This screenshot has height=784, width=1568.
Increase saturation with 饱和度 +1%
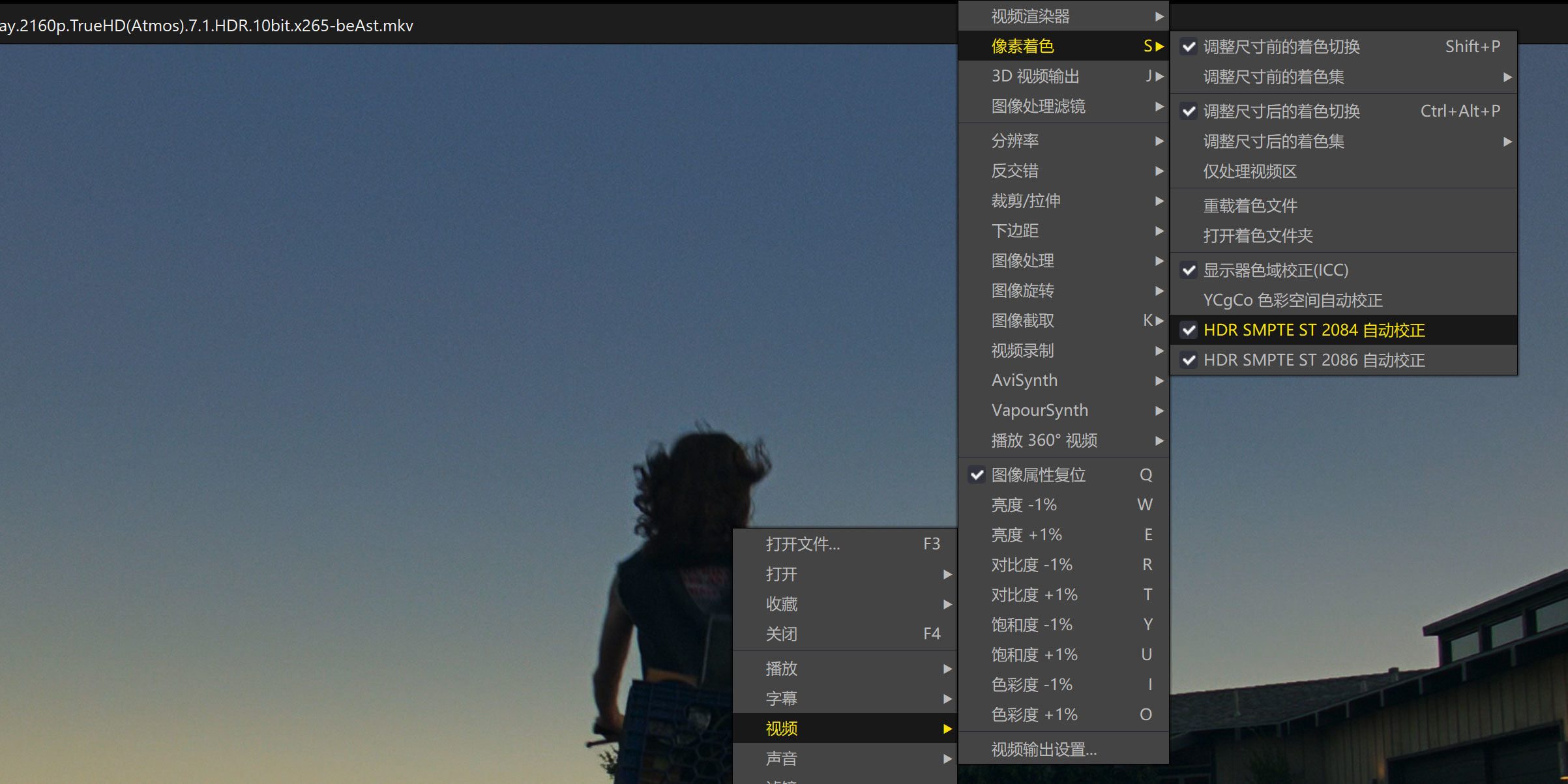coord(1034,655)
